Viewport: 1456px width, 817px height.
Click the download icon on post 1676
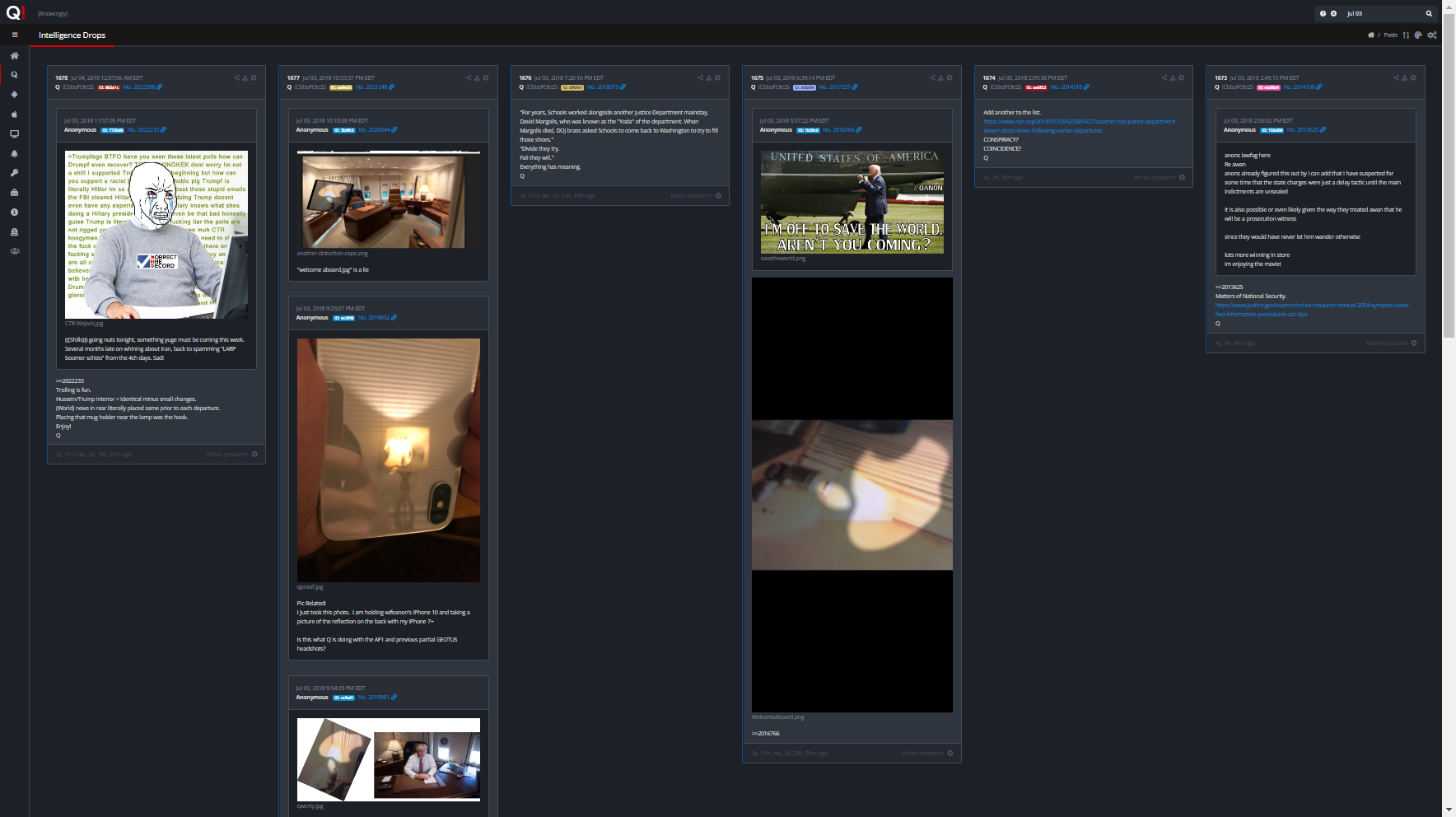pyautogui.click(x=709, y=78)
